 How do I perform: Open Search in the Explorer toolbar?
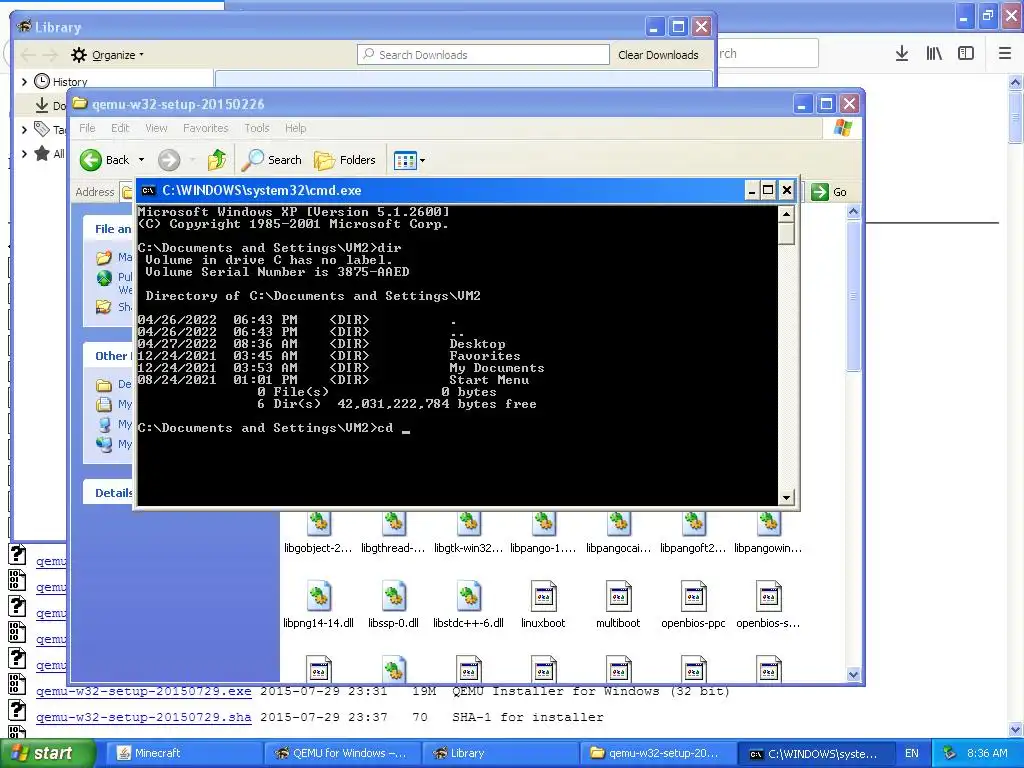point(271,160)
